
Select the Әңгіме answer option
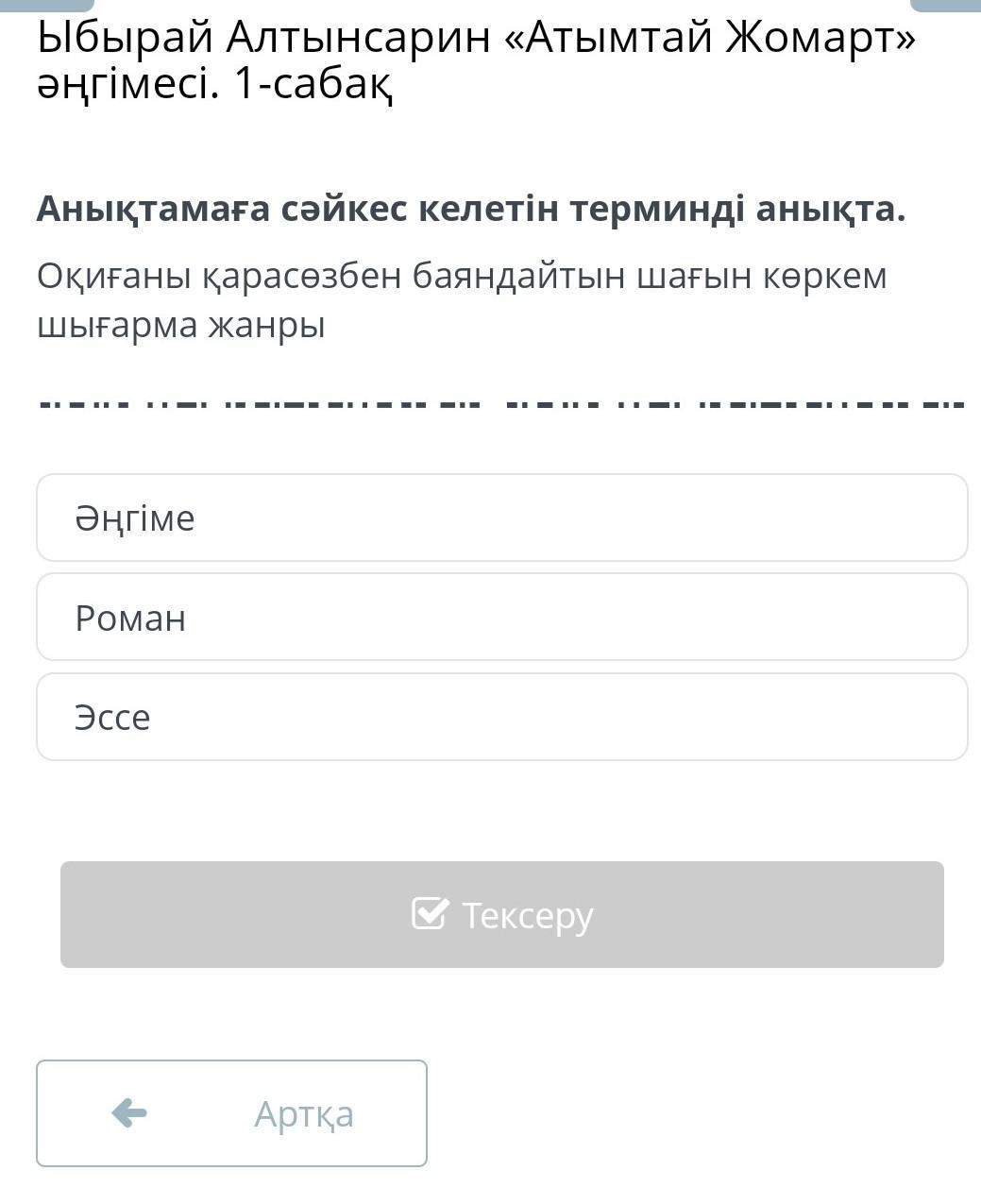pos(501,517)
